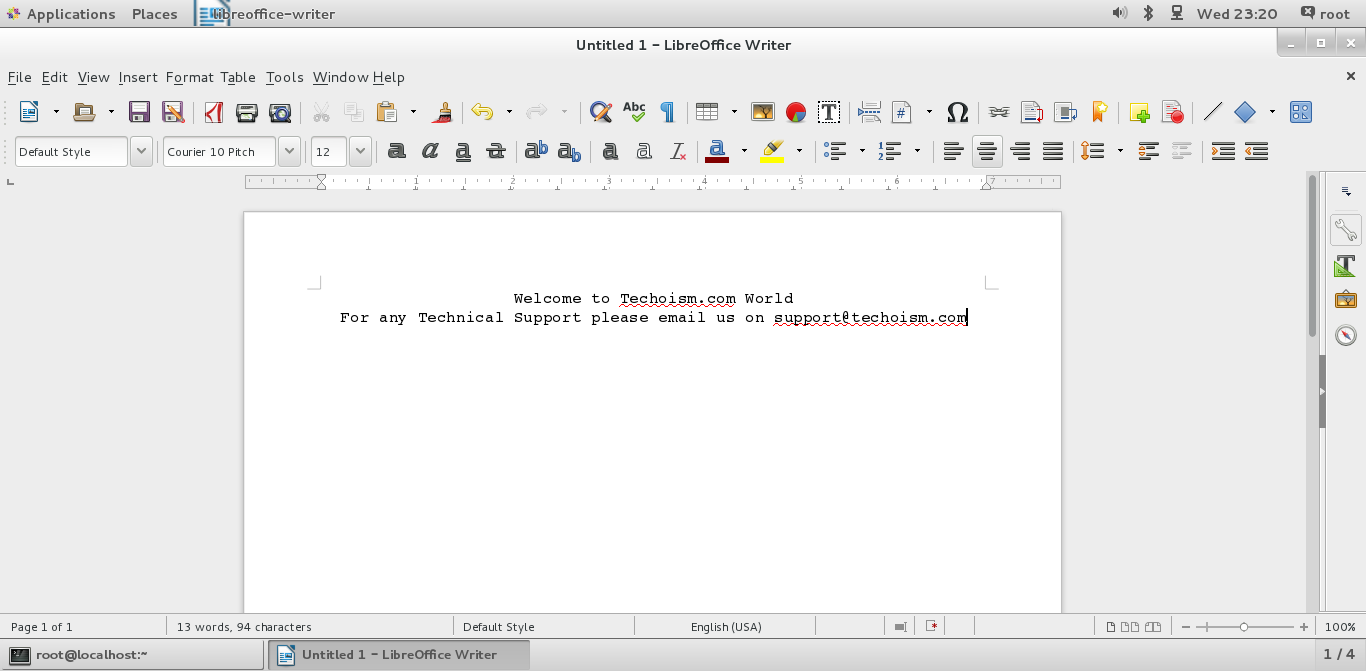Expand the paragraph style dropdown showing Default Style
1366x671 pixels.
(x=141, y=152)
